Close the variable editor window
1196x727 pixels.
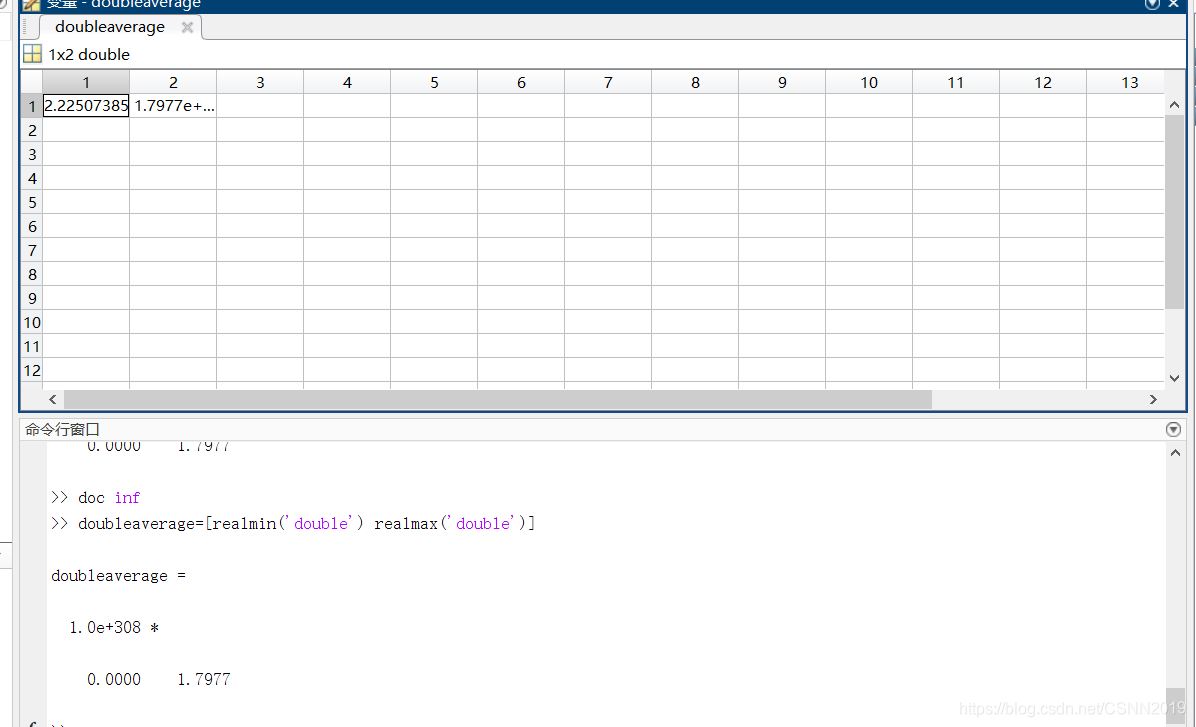point(1174,4)
